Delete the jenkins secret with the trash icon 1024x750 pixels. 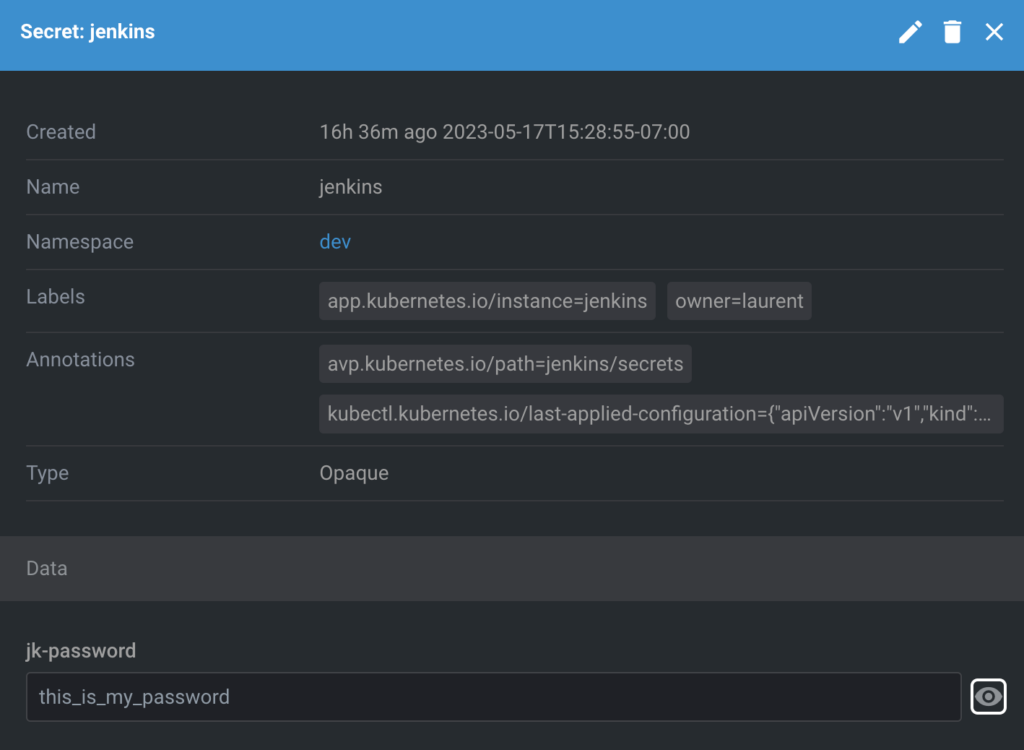[952, 32]
